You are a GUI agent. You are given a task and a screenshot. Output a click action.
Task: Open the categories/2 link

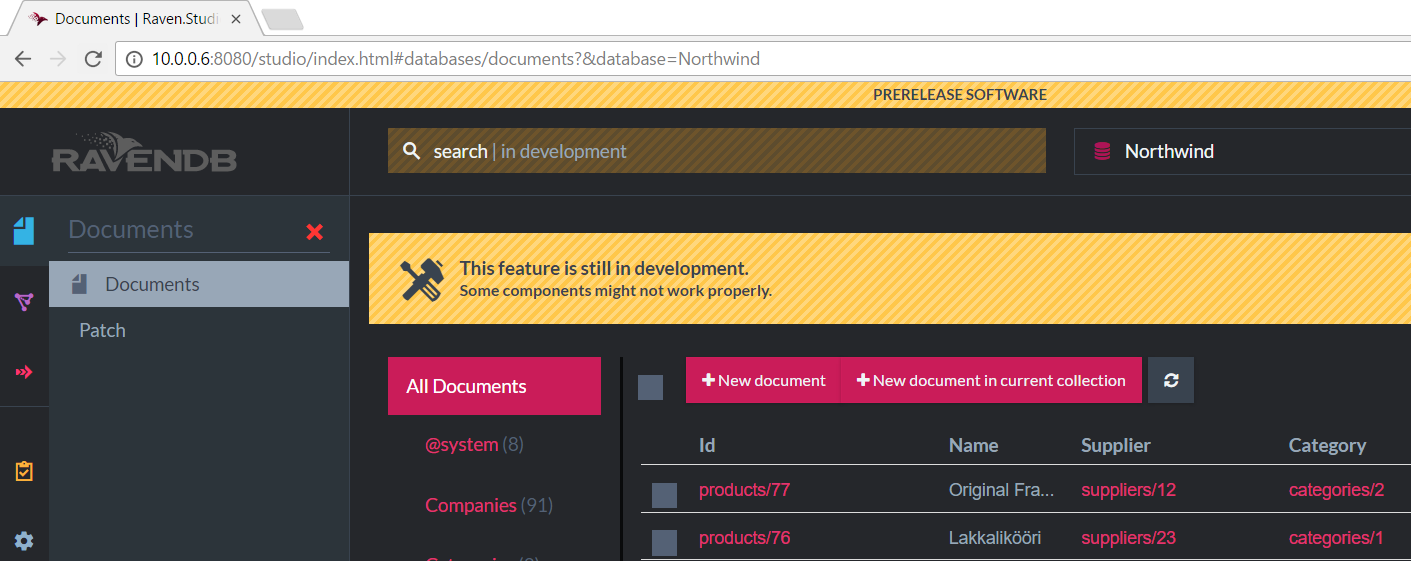(1336, 490)
